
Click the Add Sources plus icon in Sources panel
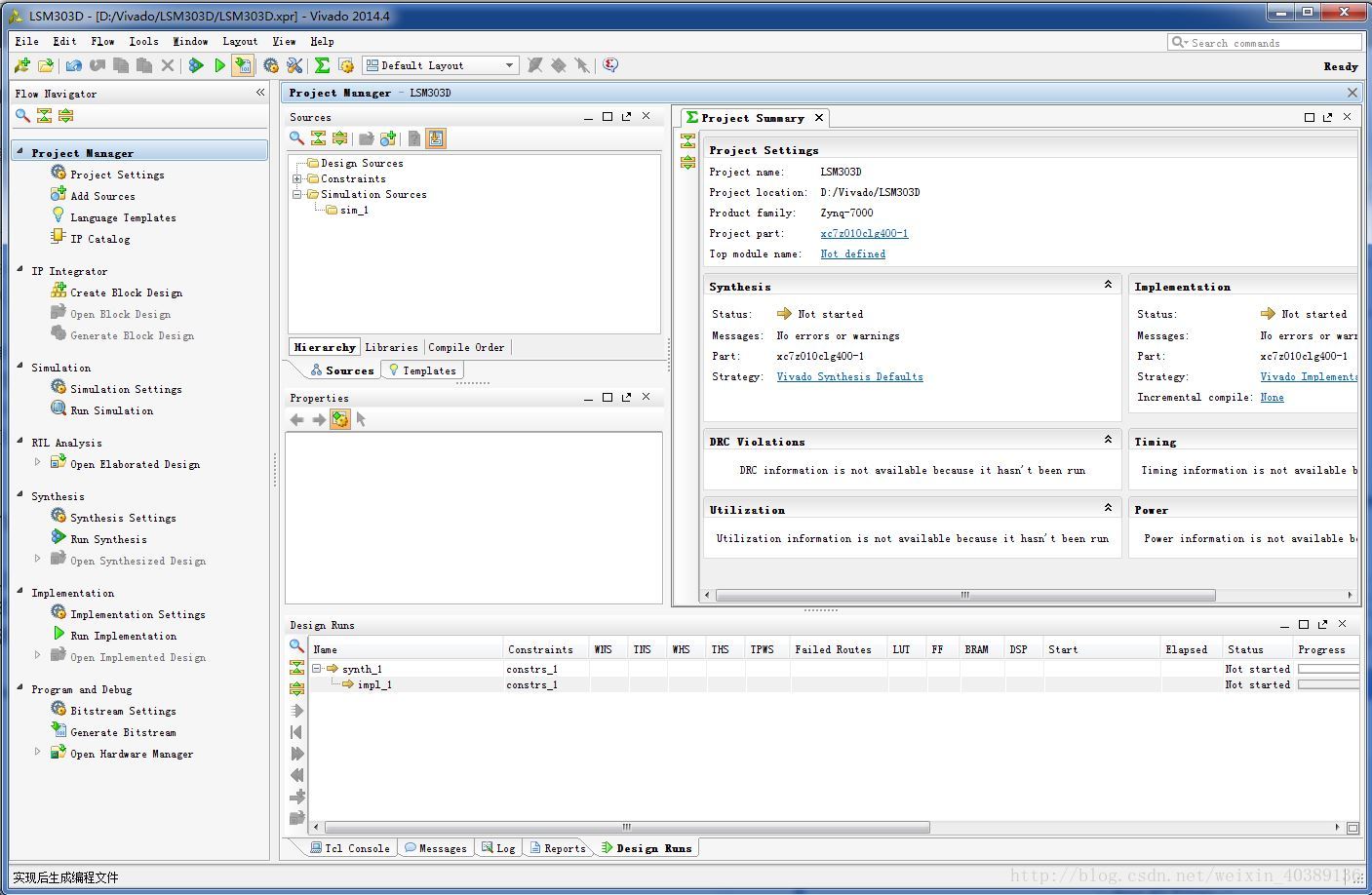click(x=388, y=138)
